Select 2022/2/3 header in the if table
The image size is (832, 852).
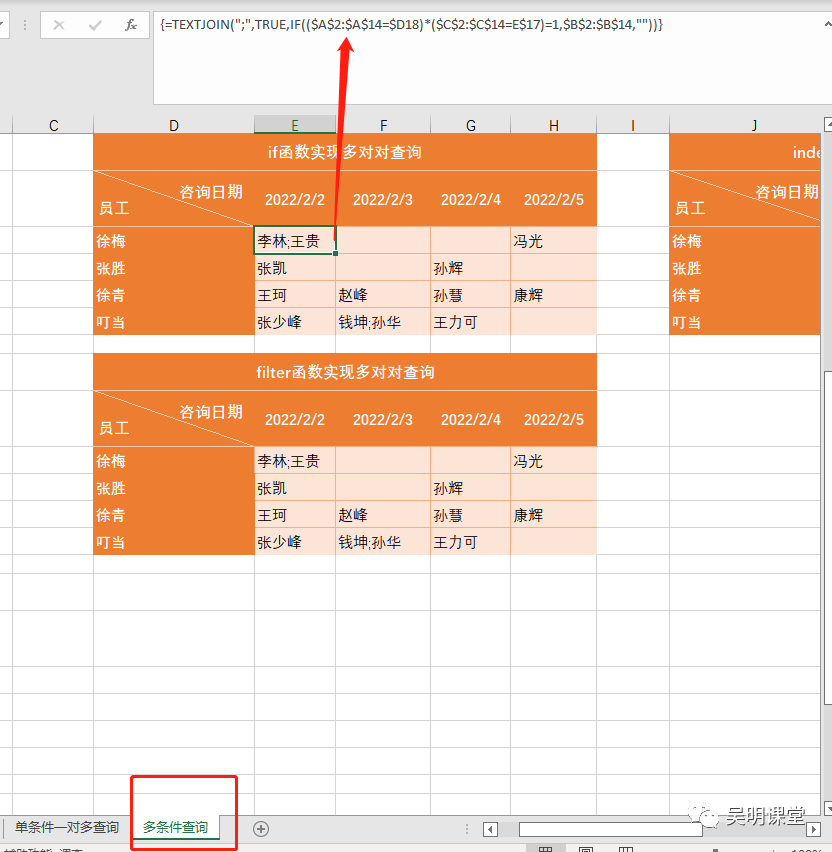coord(383,199)
